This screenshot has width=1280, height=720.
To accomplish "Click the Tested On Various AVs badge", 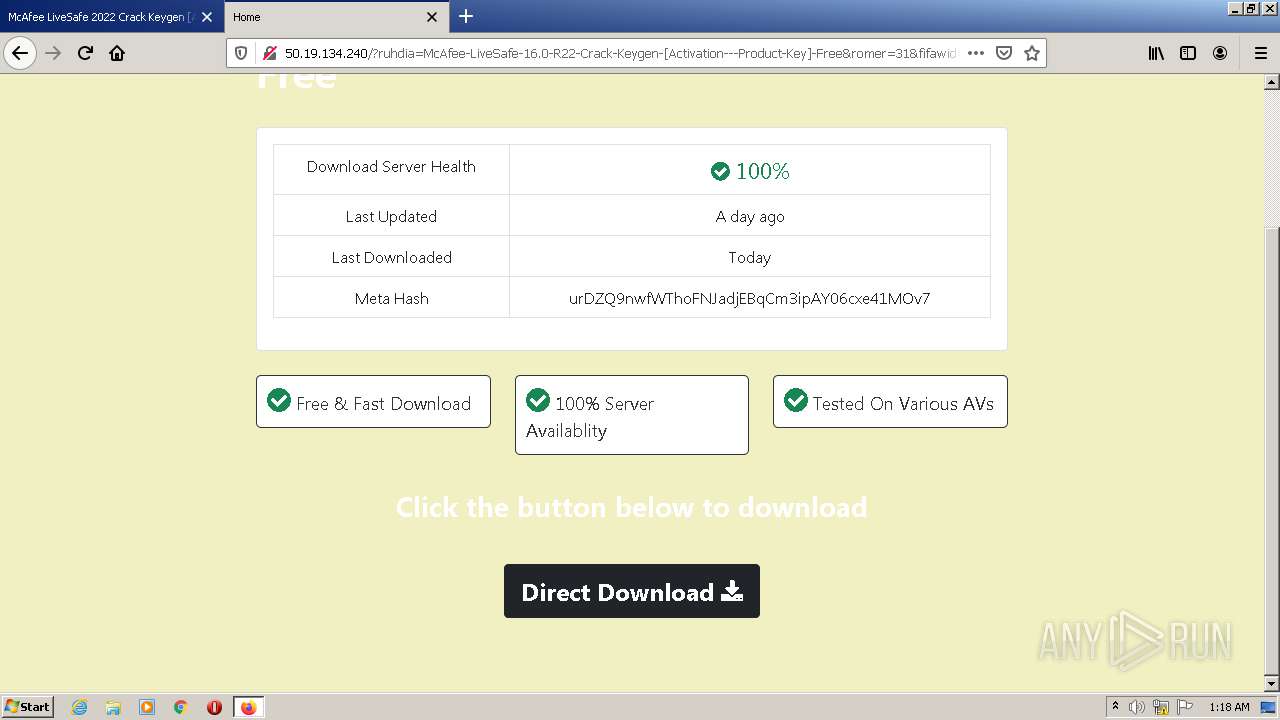I will click(890, 401).
